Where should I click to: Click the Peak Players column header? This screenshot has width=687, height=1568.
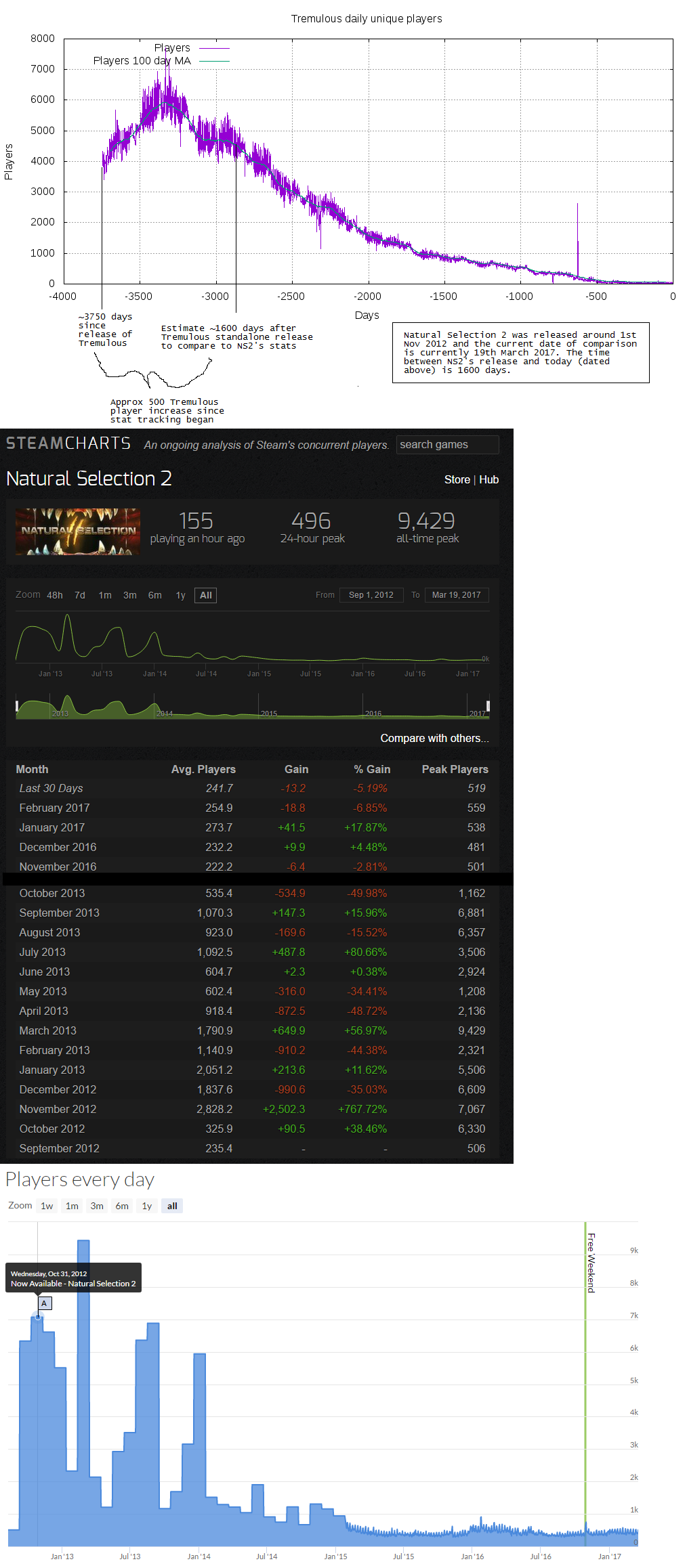pyautogui.click(x=455, y=769)
